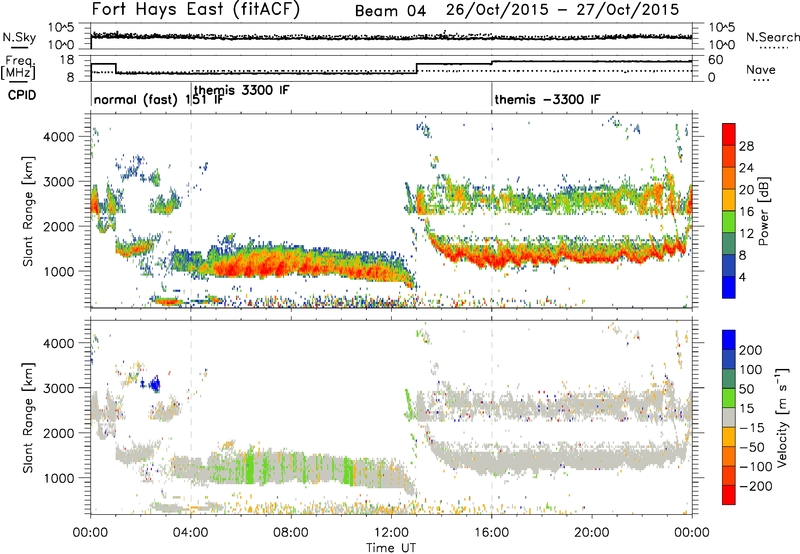Click the 'N.Sky' legend label
Viewport: 800px width, 554px height.
point(19,37)
